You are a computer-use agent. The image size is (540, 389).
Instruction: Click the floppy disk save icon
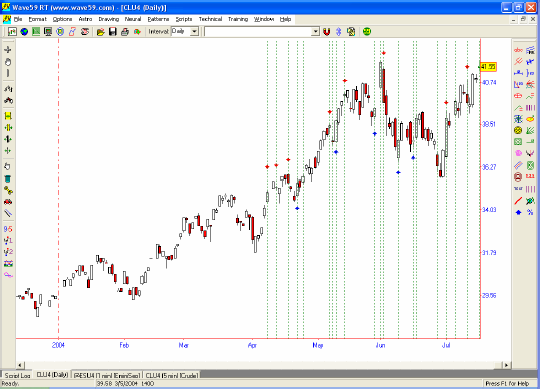pos(113,32)
